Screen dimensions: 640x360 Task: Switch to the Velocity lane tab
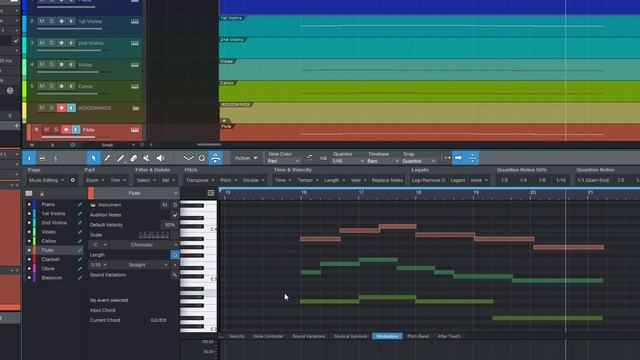coord(237,336)
